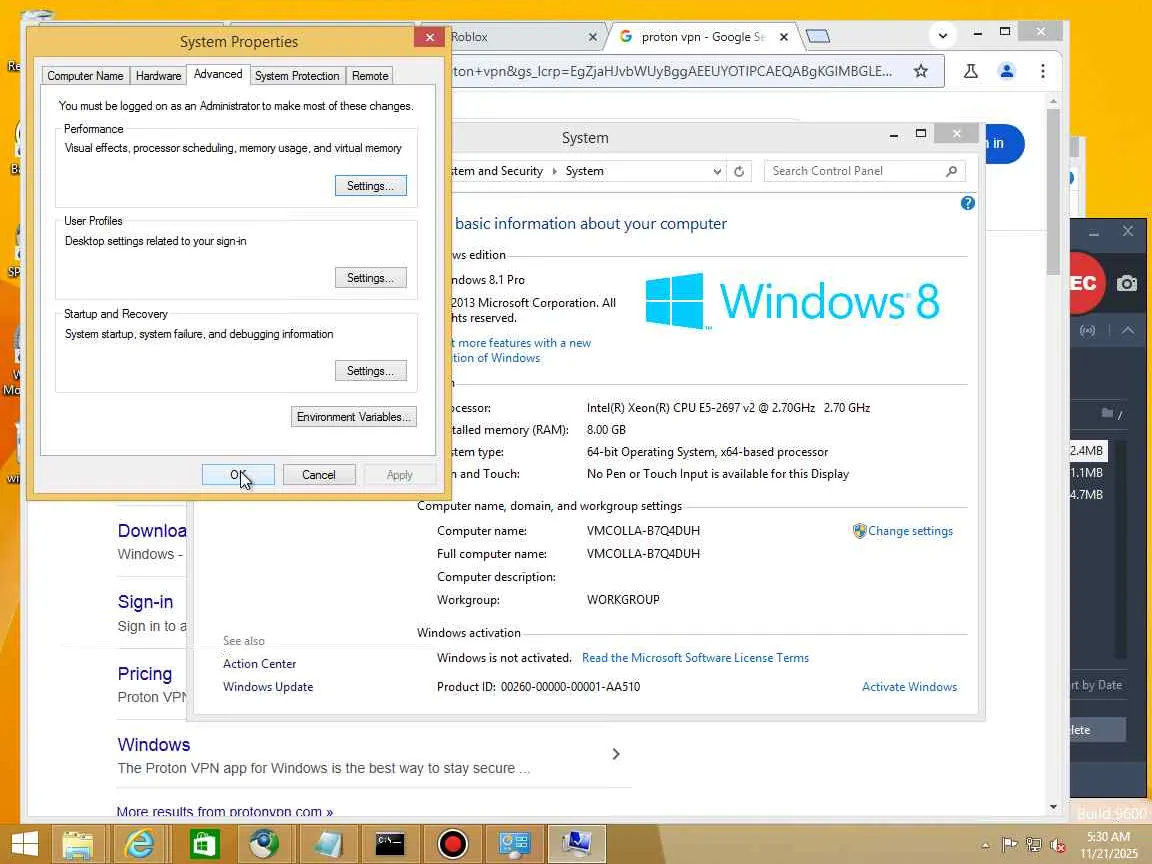The height and width of the screenshot is (864, 1152).
Task: Open Chrome's tab search dropdown arrow
Action: (943, 35)
